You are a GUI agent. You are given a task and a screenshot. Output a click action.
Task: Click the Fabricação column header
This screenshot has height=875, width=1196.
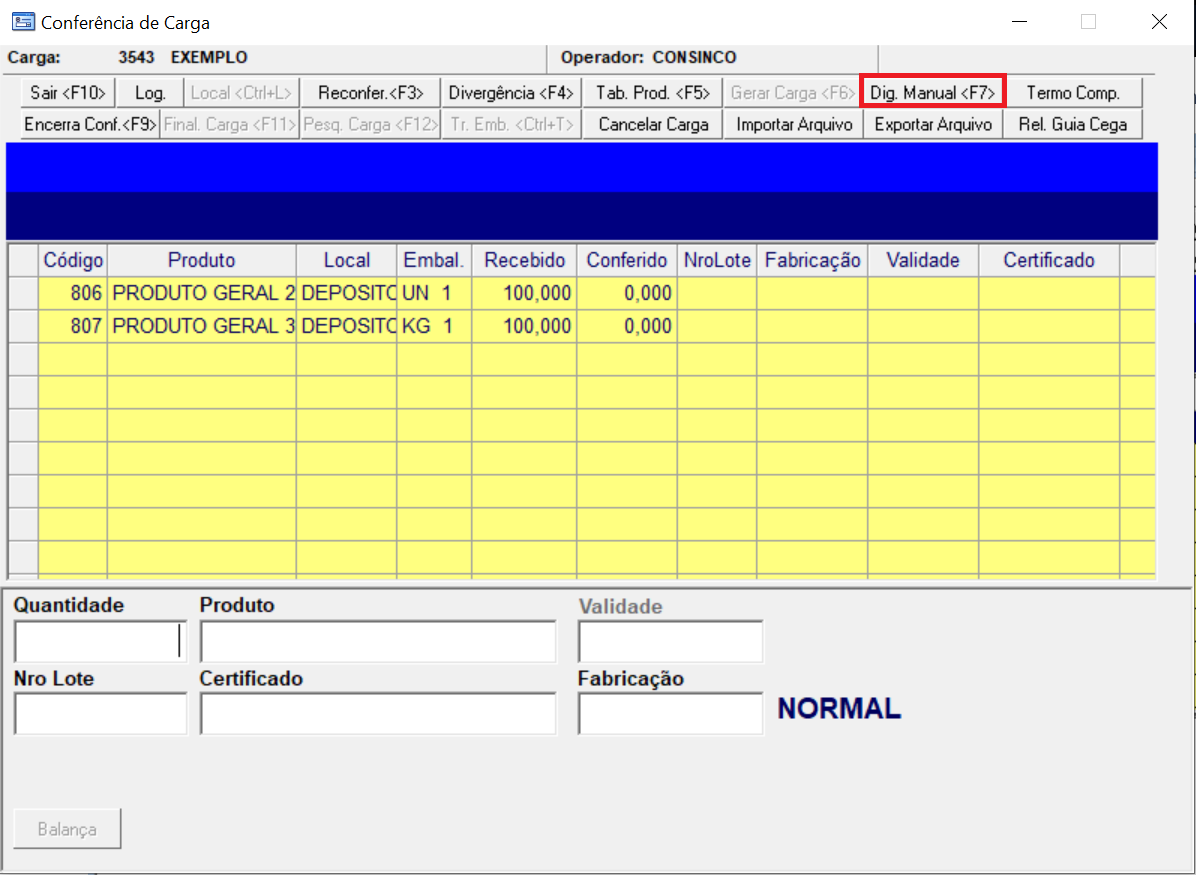click(812, 260)
